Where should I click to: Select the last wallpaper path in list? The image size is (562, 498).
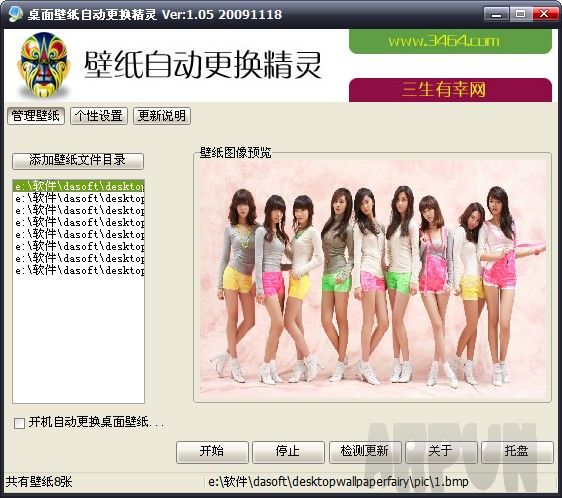click(78, 270)
